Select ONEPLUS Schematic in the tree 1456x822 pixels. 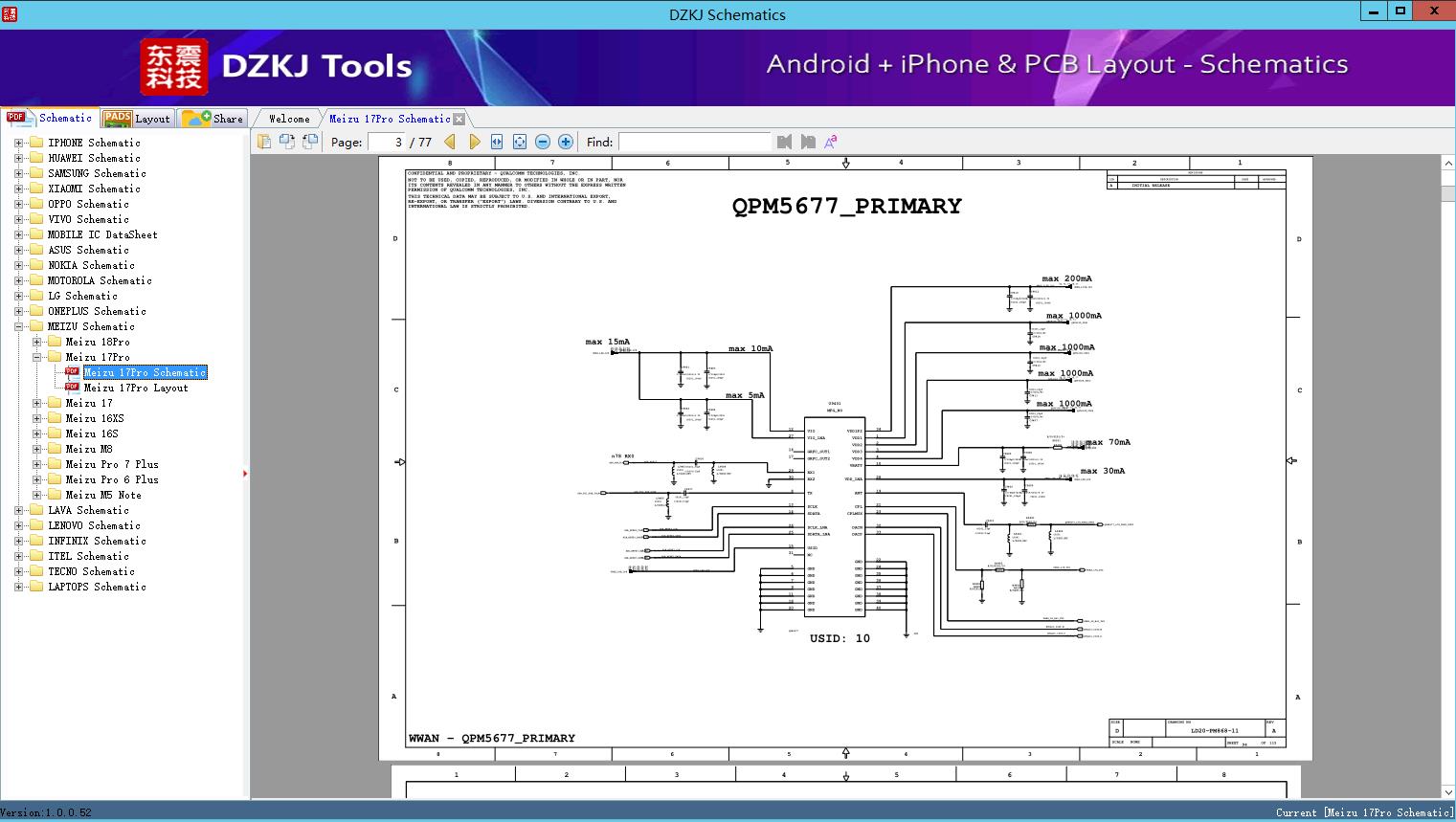point(97,311)
